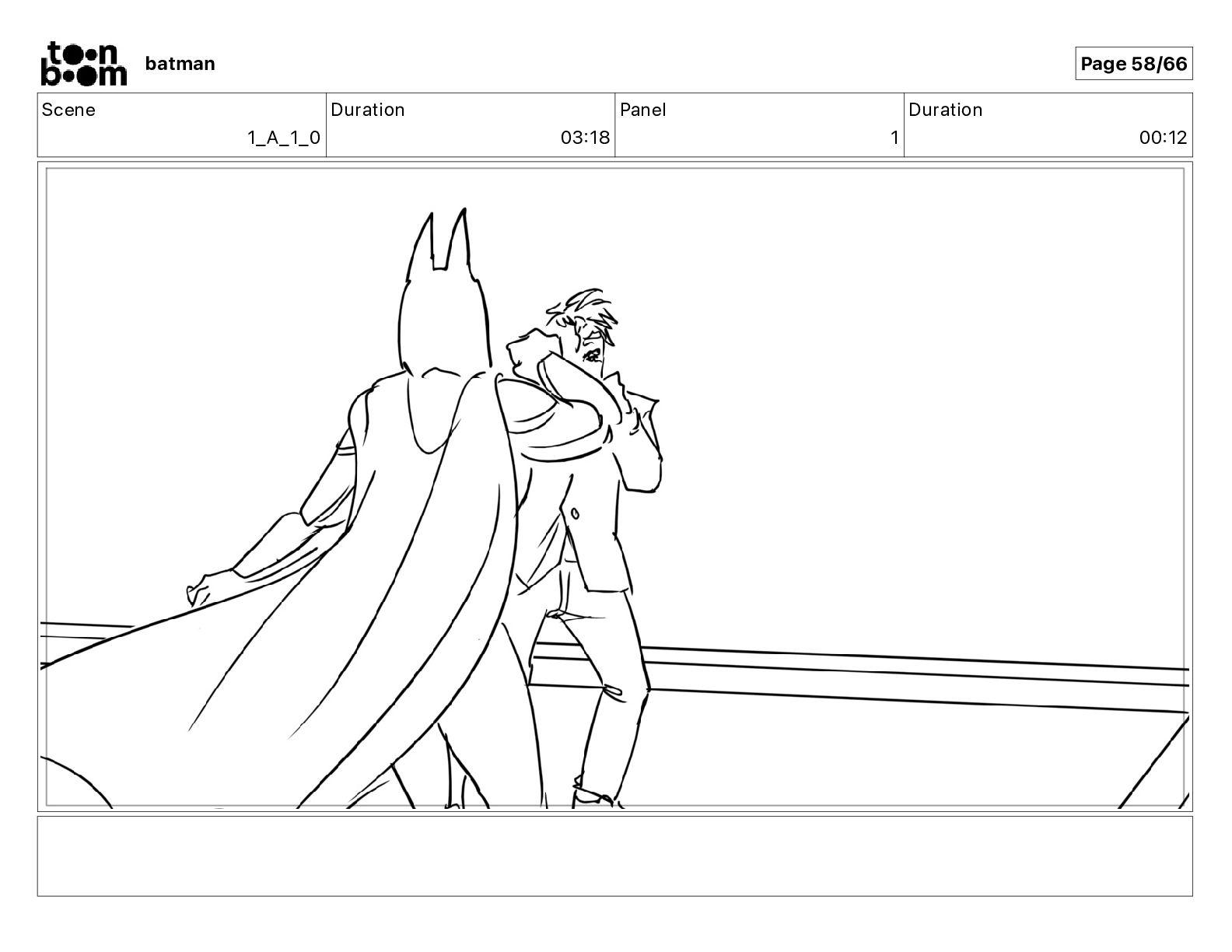1232x952 pixels.
Task: Click panel number '1'
Action: point(894,138)
